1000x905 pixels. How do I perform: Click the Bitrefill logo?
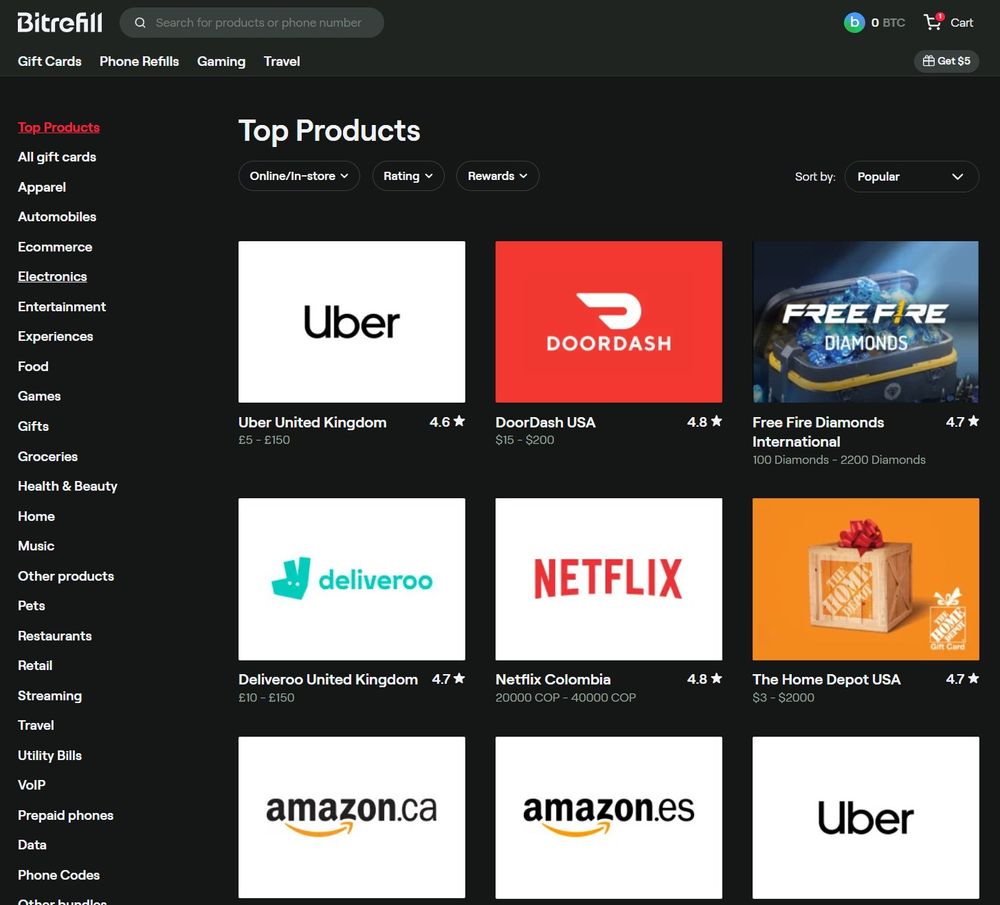tap(59, 22)
